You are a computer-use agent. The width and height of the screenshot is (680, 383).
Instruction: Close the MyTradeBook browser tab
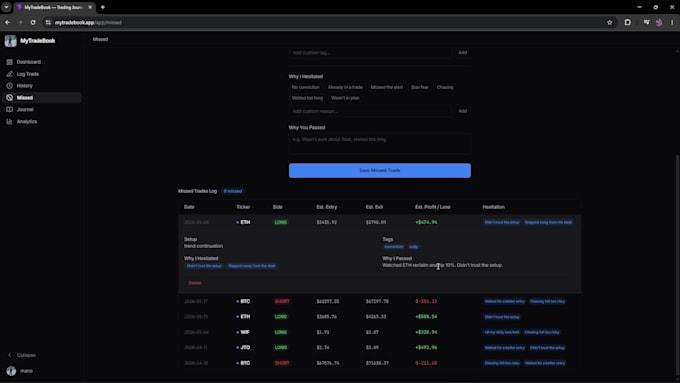90,7
